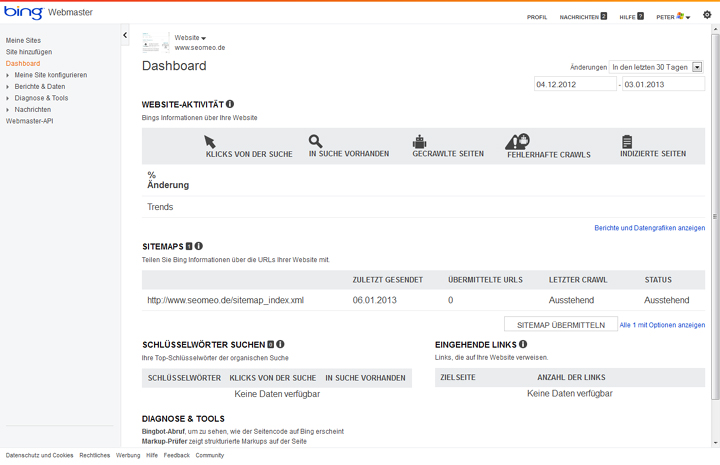
Task: Open the sitemap_index.xml URL
Action: click(x=225, y=300)
